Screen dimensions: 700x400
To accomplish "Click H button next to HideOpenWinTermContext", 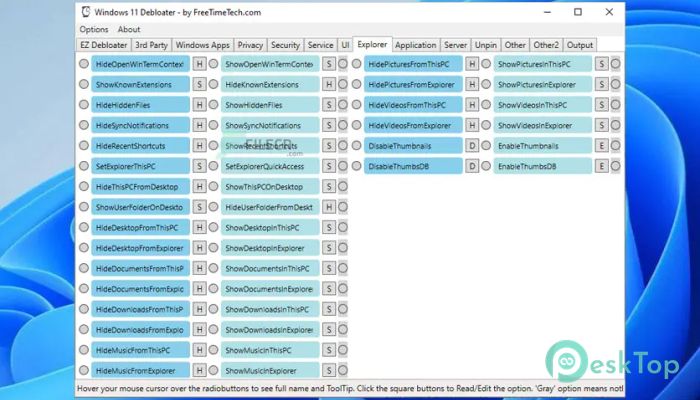I will click(x=199, y=64).
